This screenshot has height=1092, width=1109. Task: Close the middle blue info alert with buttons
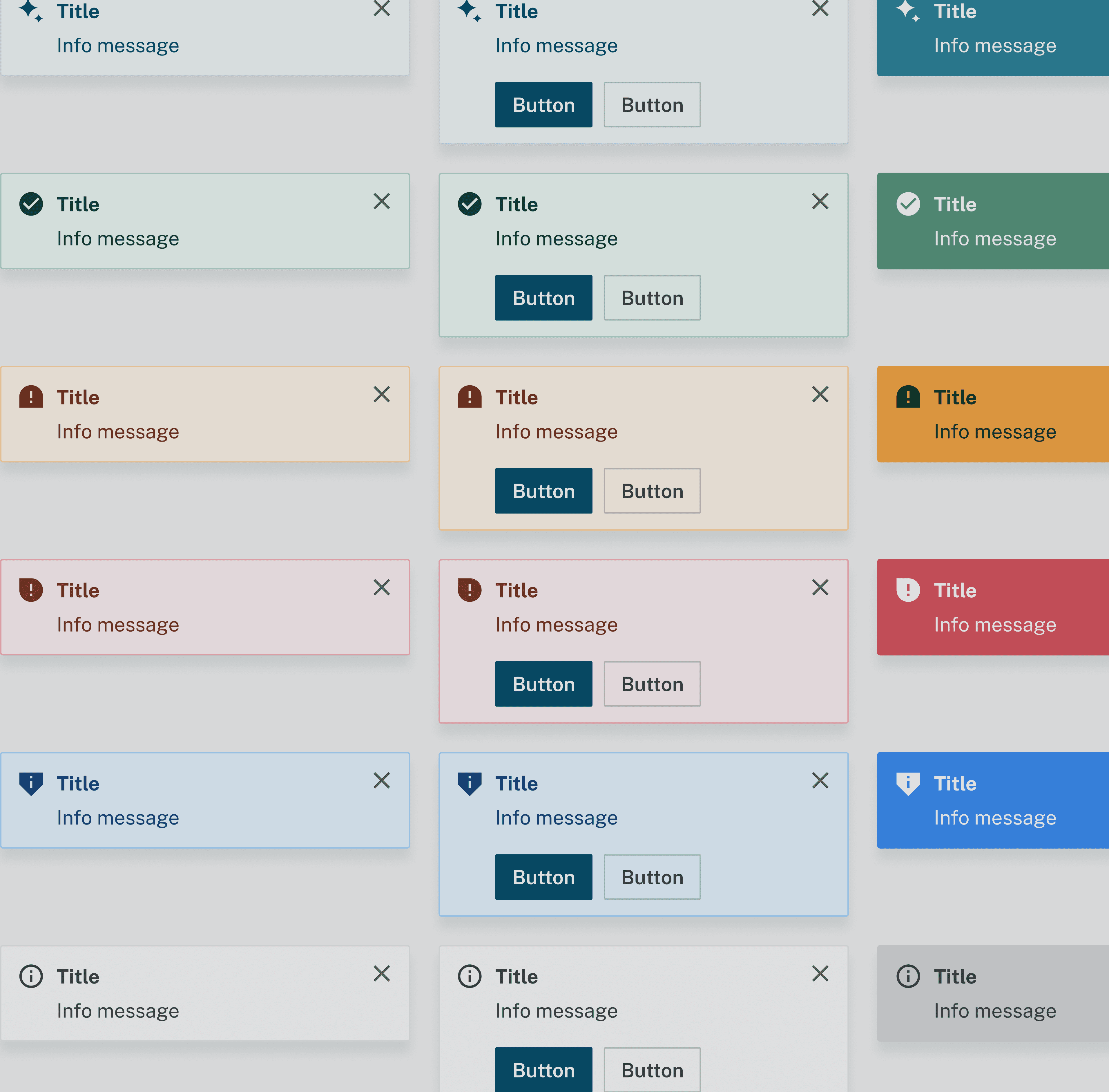pyautogui.click(x=820, y=781)
